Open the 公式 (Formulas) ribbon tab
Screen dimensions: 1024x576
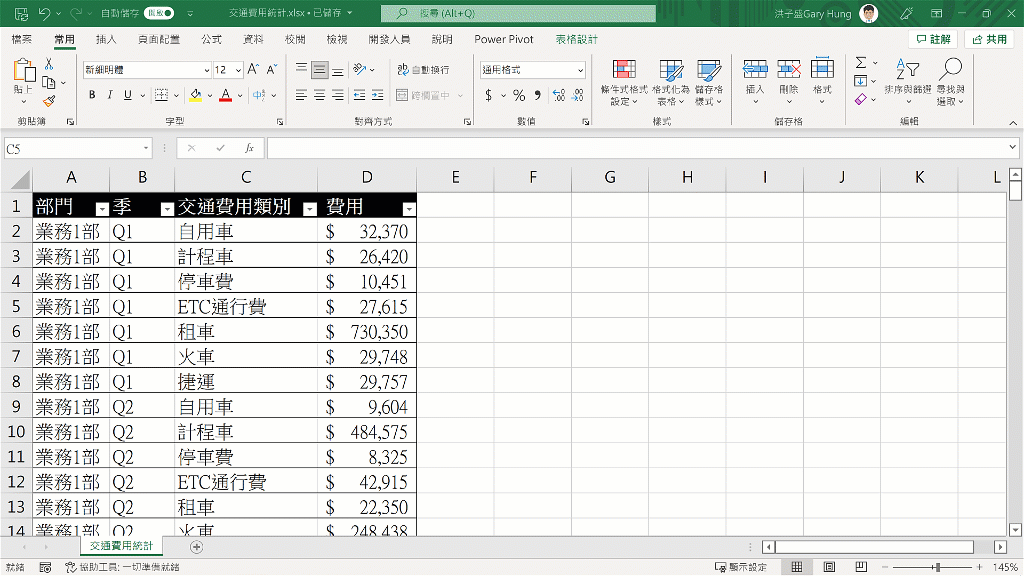tap(211, 39)
